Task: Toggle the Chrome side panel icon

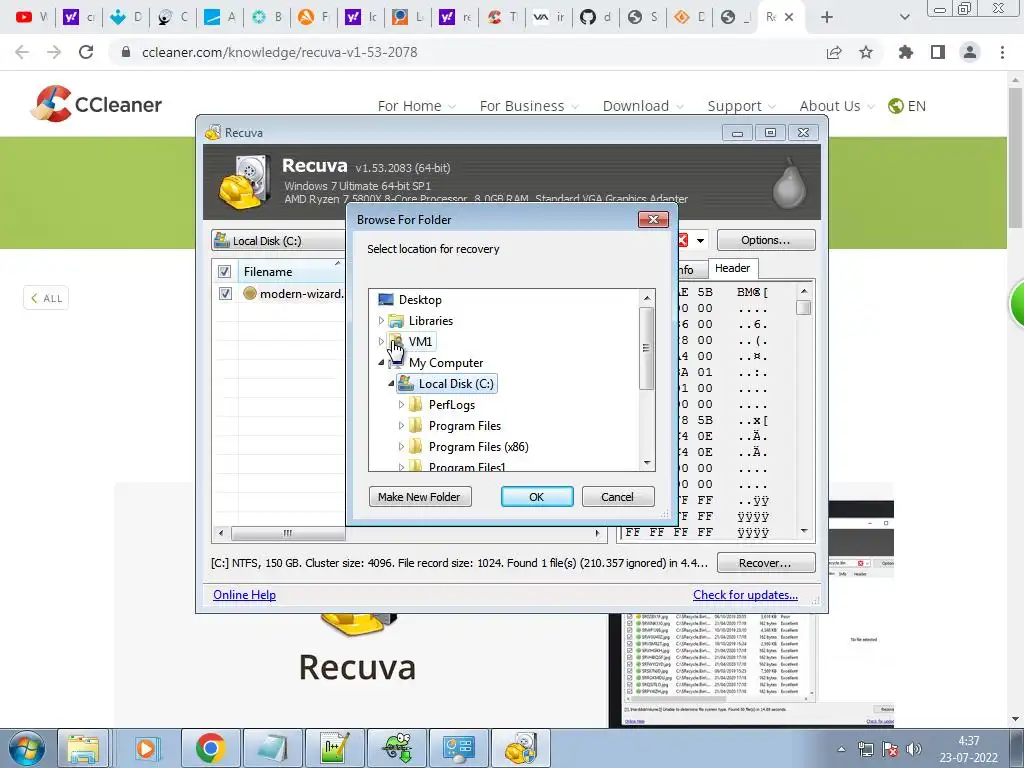Action: [x=938, y=52]
